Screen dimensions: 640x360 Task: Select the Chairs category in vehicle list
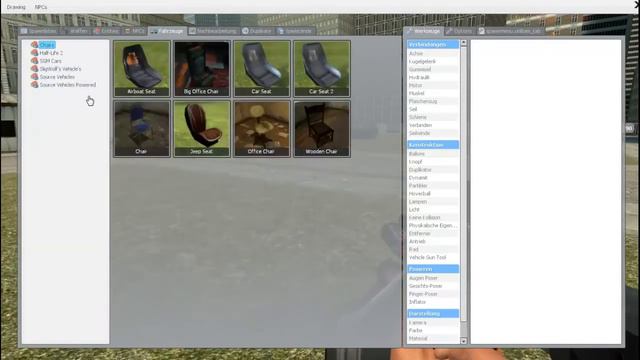click(x=47, y=45)
